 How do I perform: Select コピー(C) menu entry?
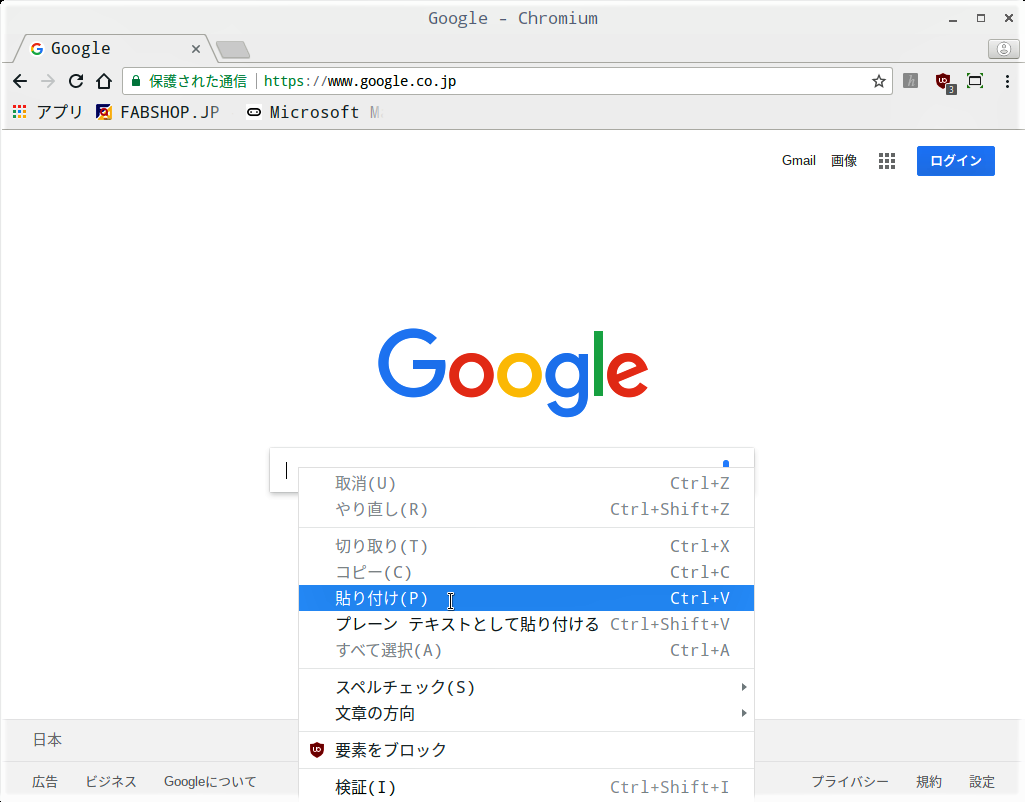click(526, 572)
